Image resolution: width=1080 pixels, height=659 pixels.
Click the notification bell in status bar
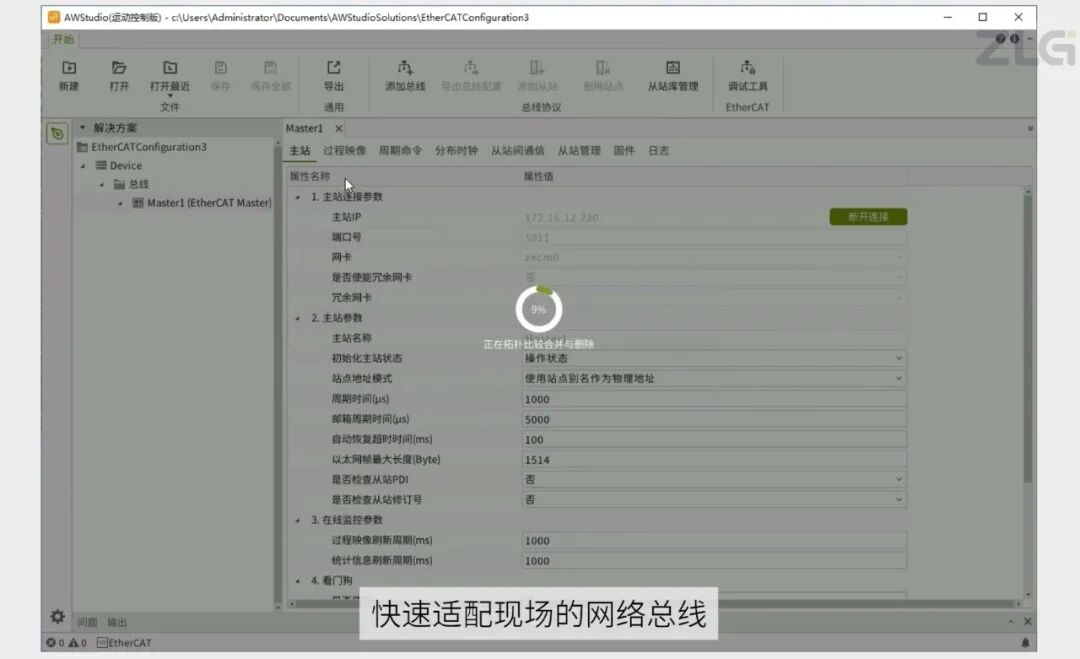(1025, 642)
